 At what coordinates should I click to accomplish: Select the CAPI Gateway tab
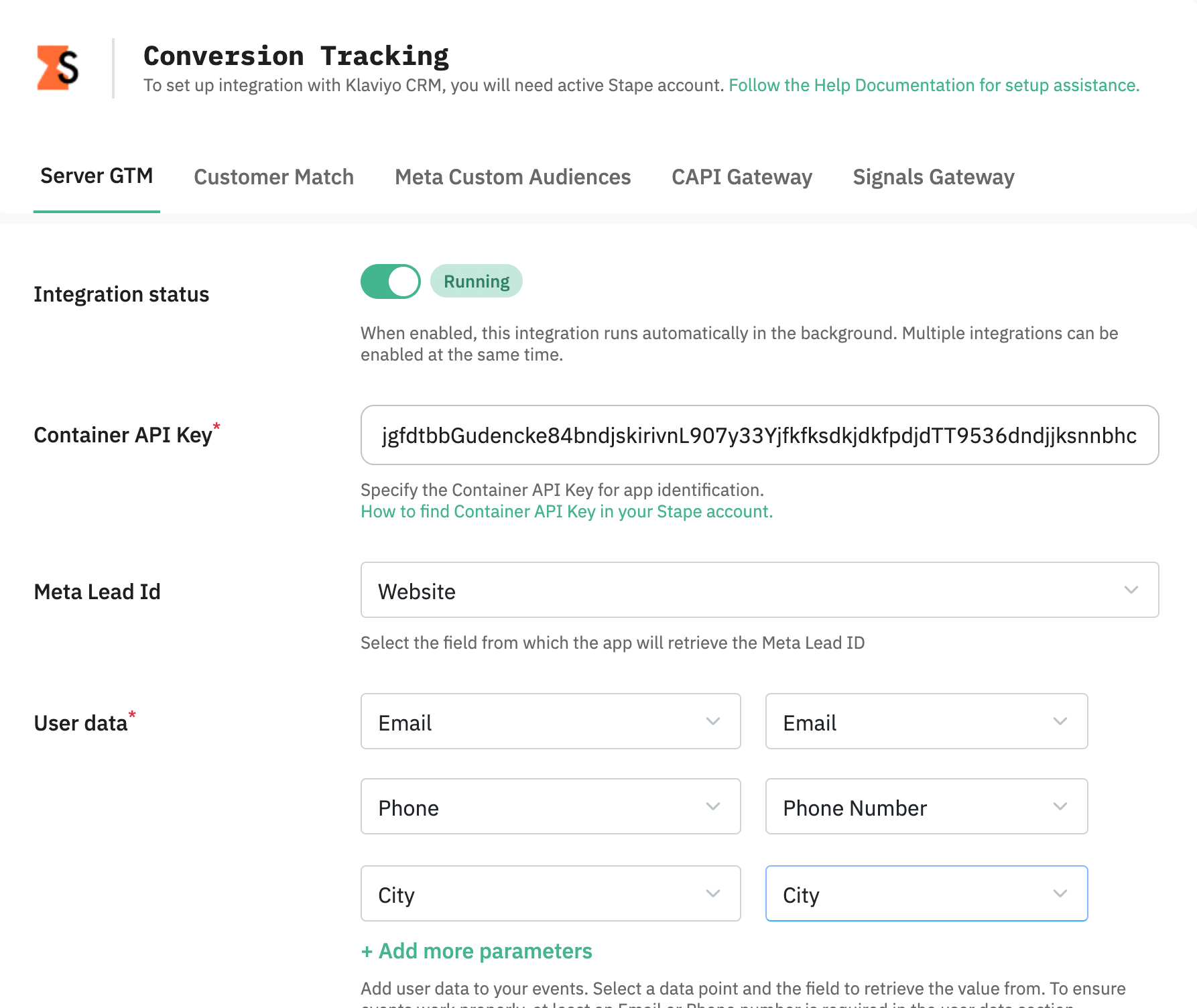742,177
